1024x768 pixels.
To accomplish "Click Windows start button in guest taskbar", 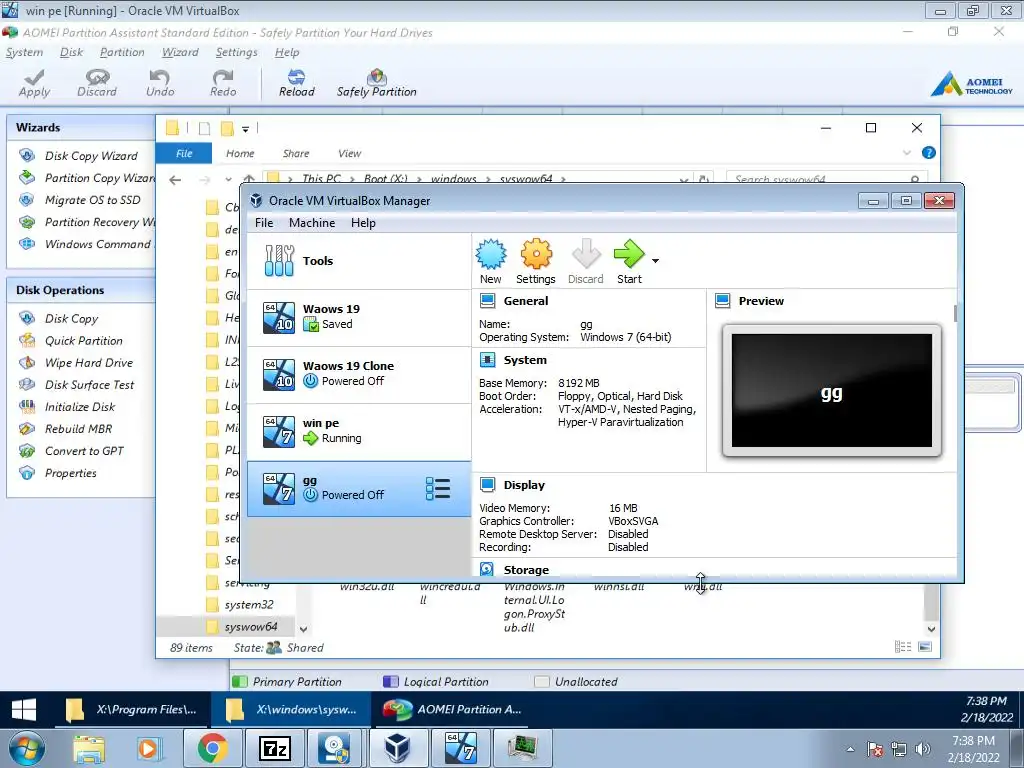I will point(24,709).
